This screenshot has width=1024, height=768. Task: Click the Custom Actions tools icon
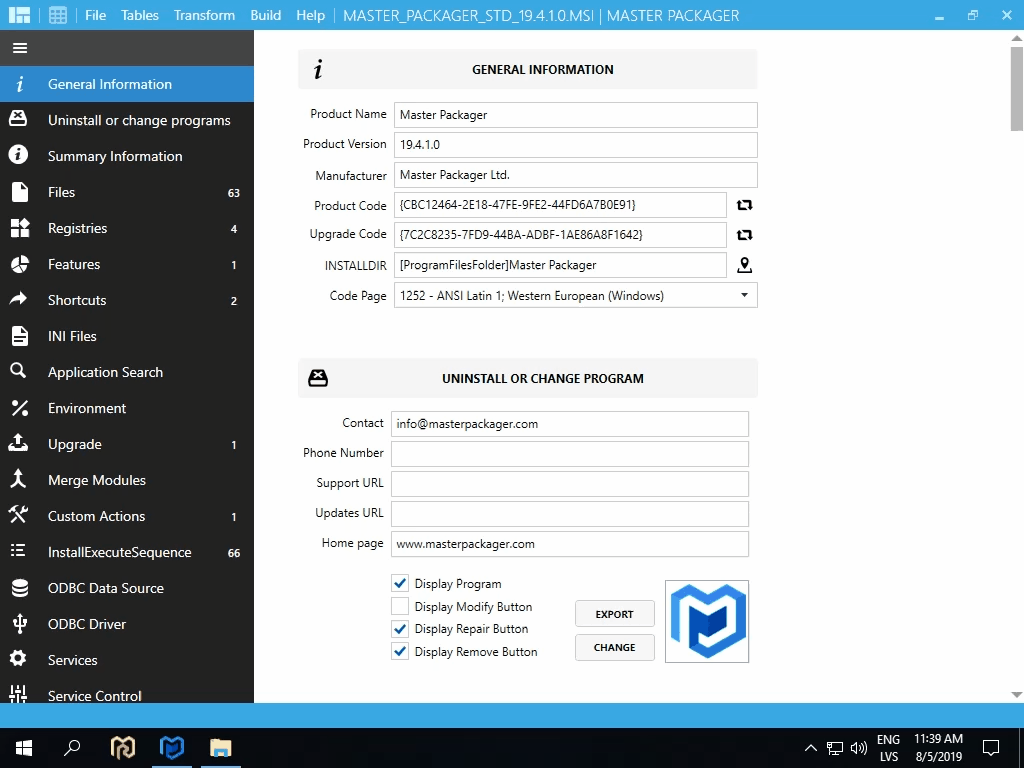18,515
